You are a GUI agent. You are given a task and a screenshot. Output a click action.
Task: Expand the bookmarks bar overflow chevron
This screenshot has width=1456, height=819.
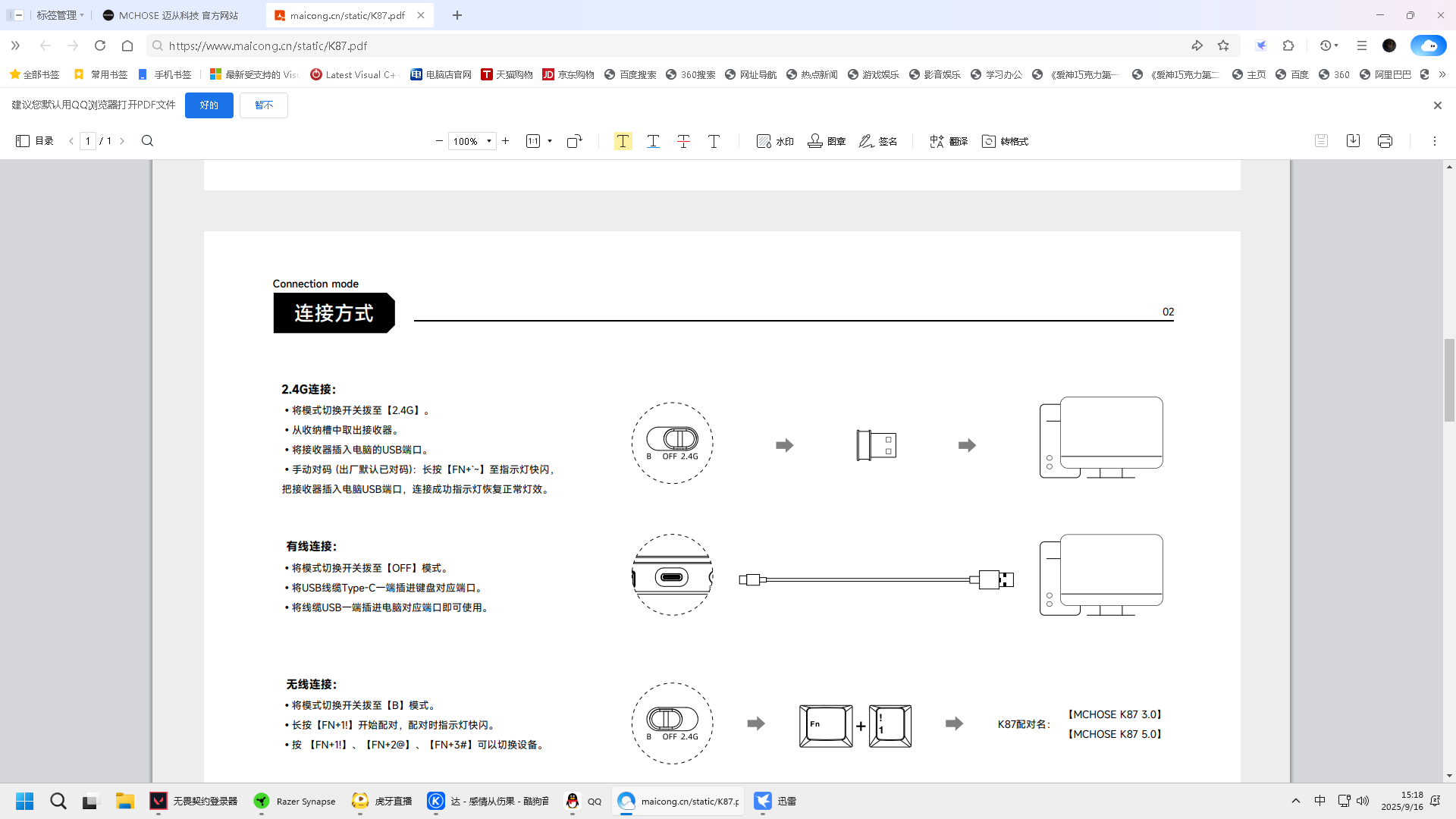[x=1442, y=74]
